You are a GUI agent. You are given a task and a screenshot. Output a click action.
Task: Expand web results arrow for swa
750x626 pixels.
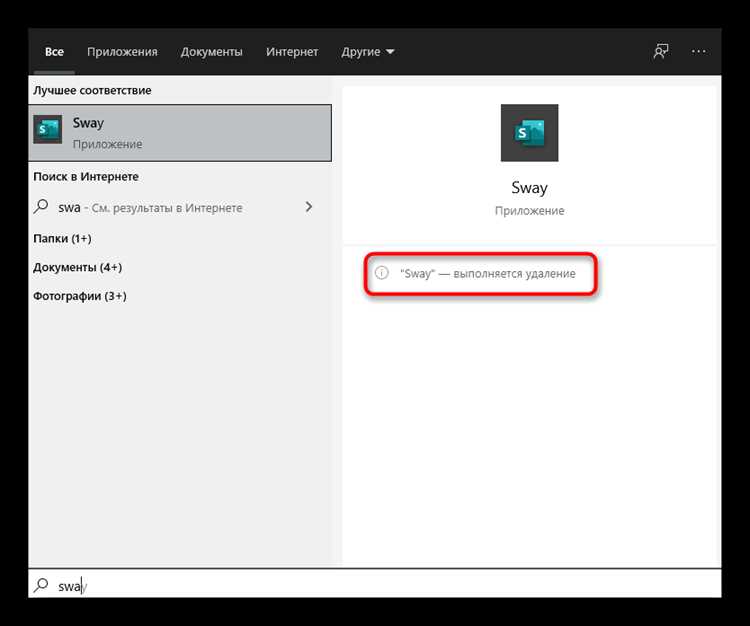click(x=309, y=207)
